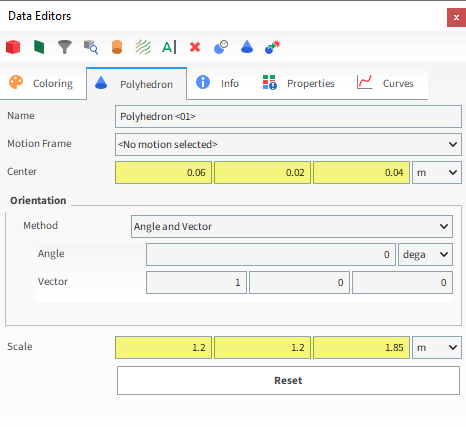Open the Center unit dropdown
Image resolution: width=466 pixels, height=427 pixels.
point(437,172)
